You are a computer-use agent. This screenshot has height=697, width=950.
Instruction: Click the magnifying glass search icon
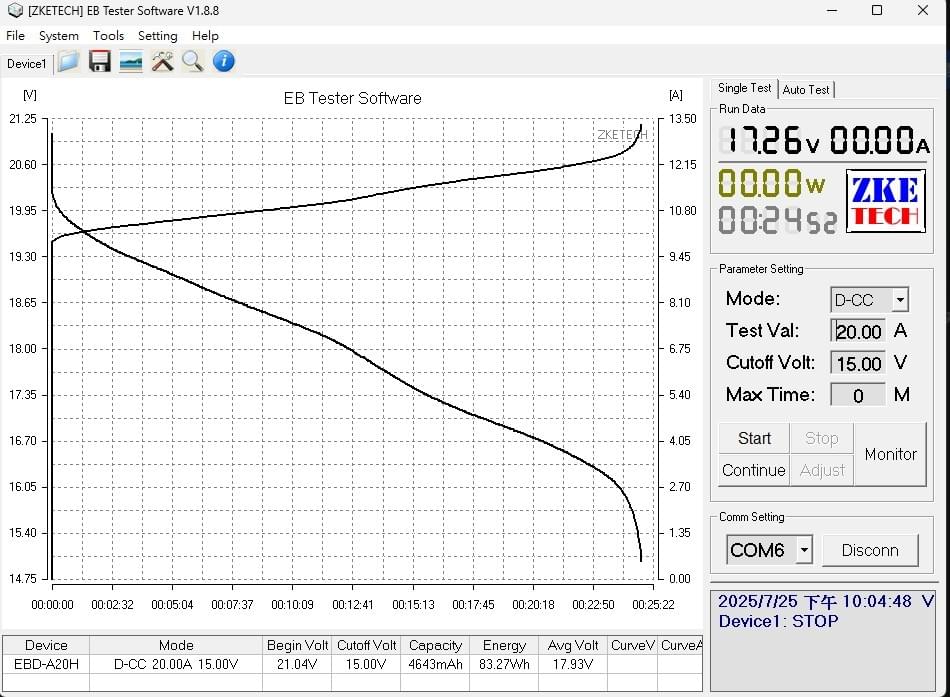point(193,62)
